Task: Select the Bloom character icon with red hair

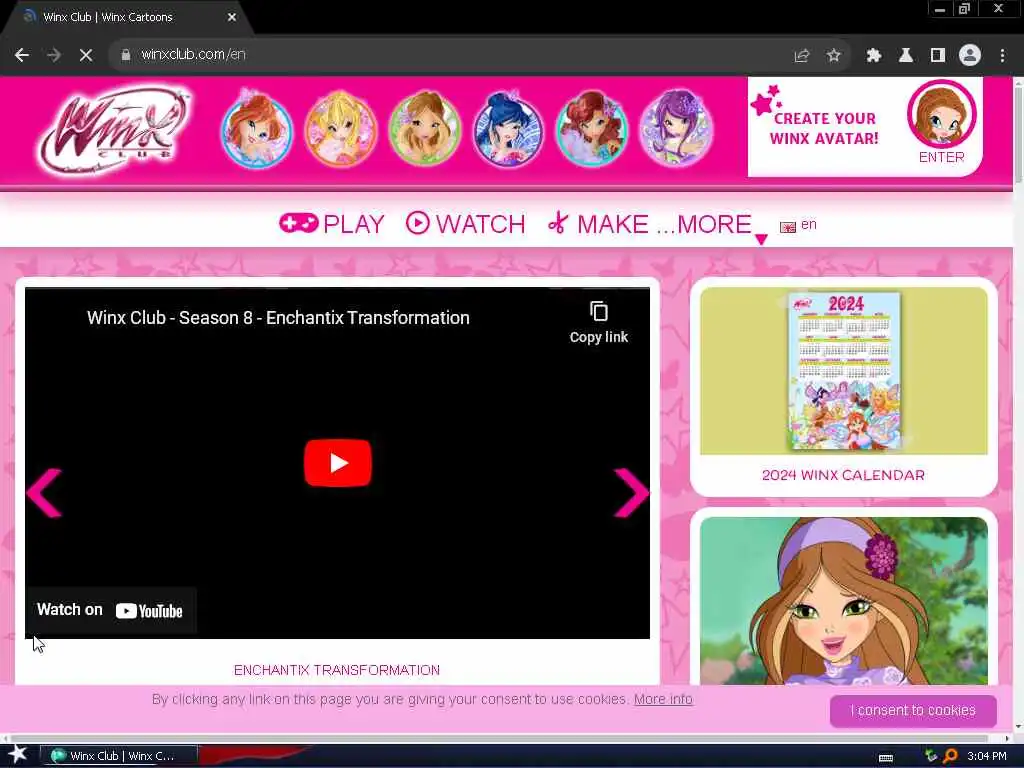Action: pyautogui.click(x=257, y=129)
